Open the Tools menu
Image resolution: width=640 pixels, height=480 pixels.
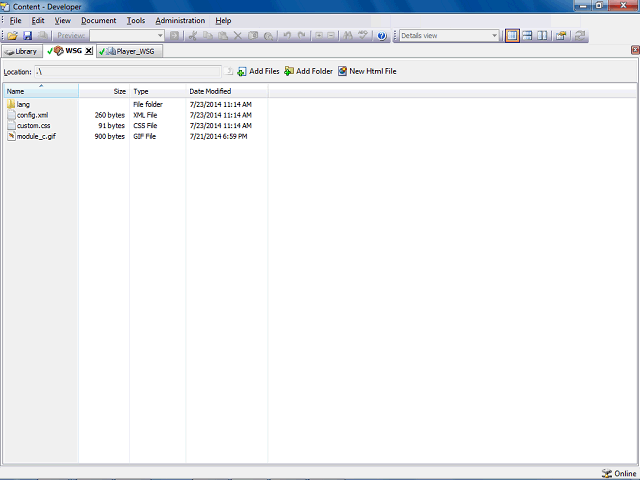[x=136, y=20]
